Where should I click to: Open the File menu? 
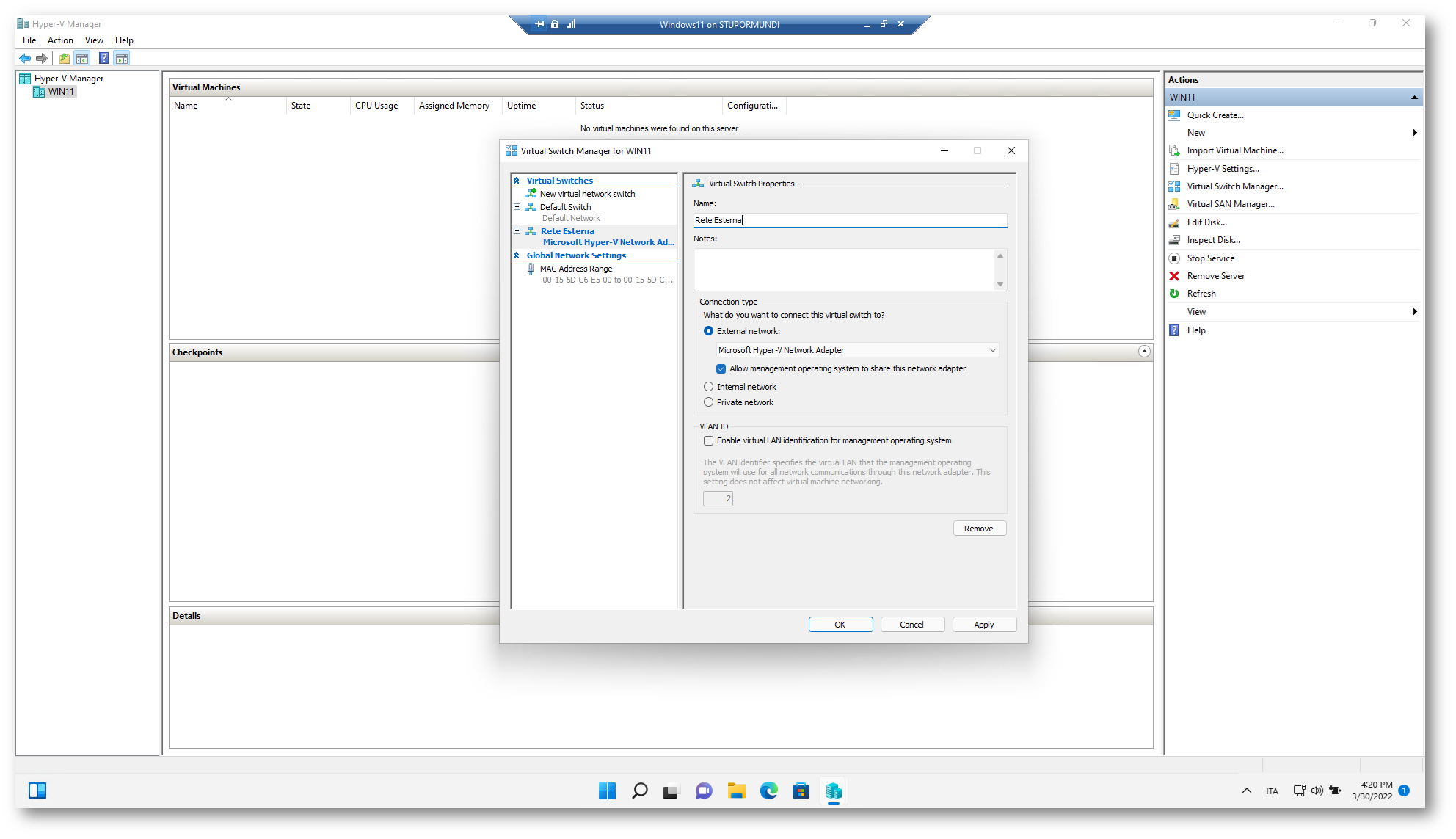[x=29, y=40]
